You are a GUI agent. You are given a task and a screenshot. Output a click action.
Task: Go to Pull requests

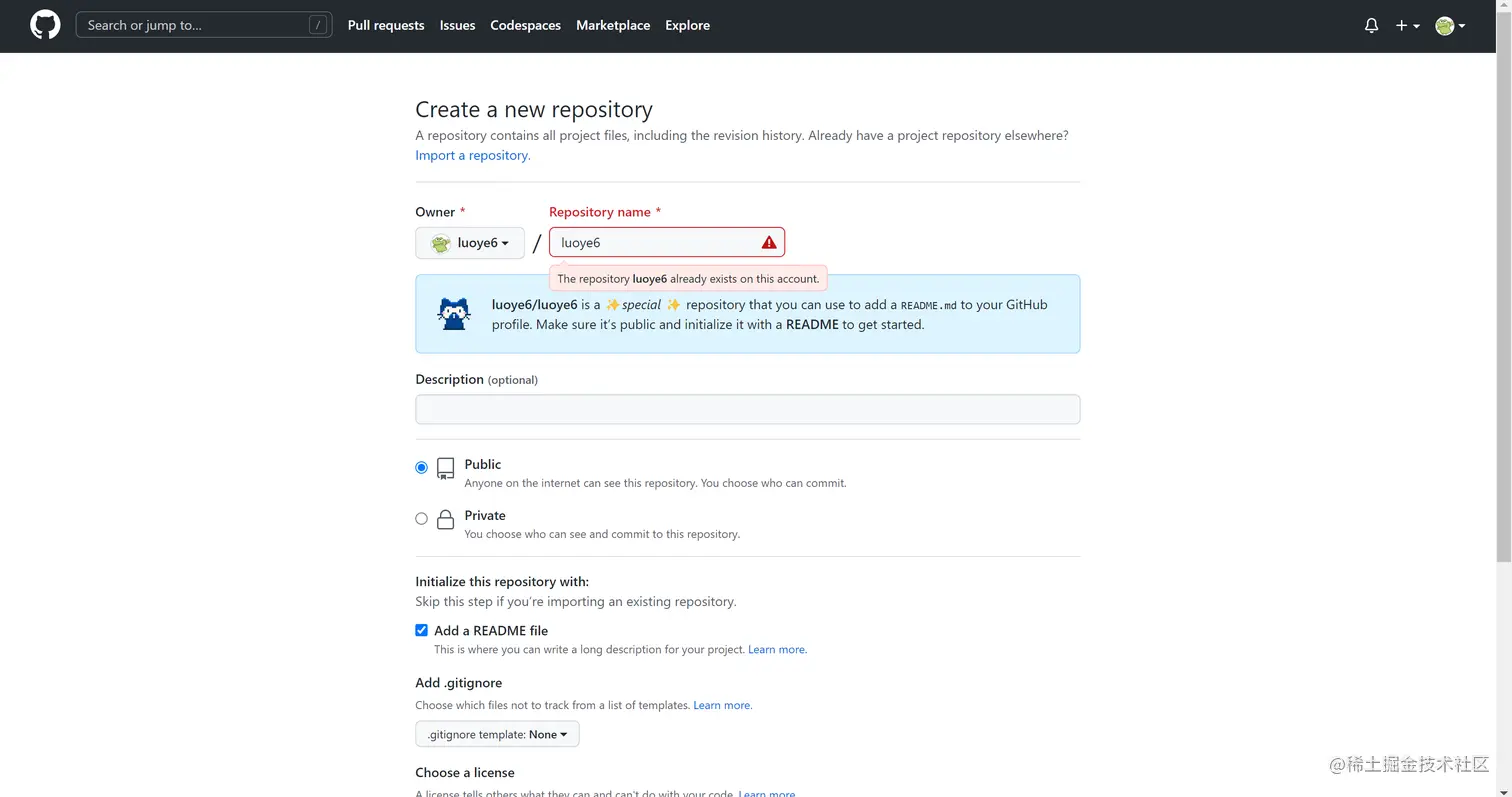(386, 25)
